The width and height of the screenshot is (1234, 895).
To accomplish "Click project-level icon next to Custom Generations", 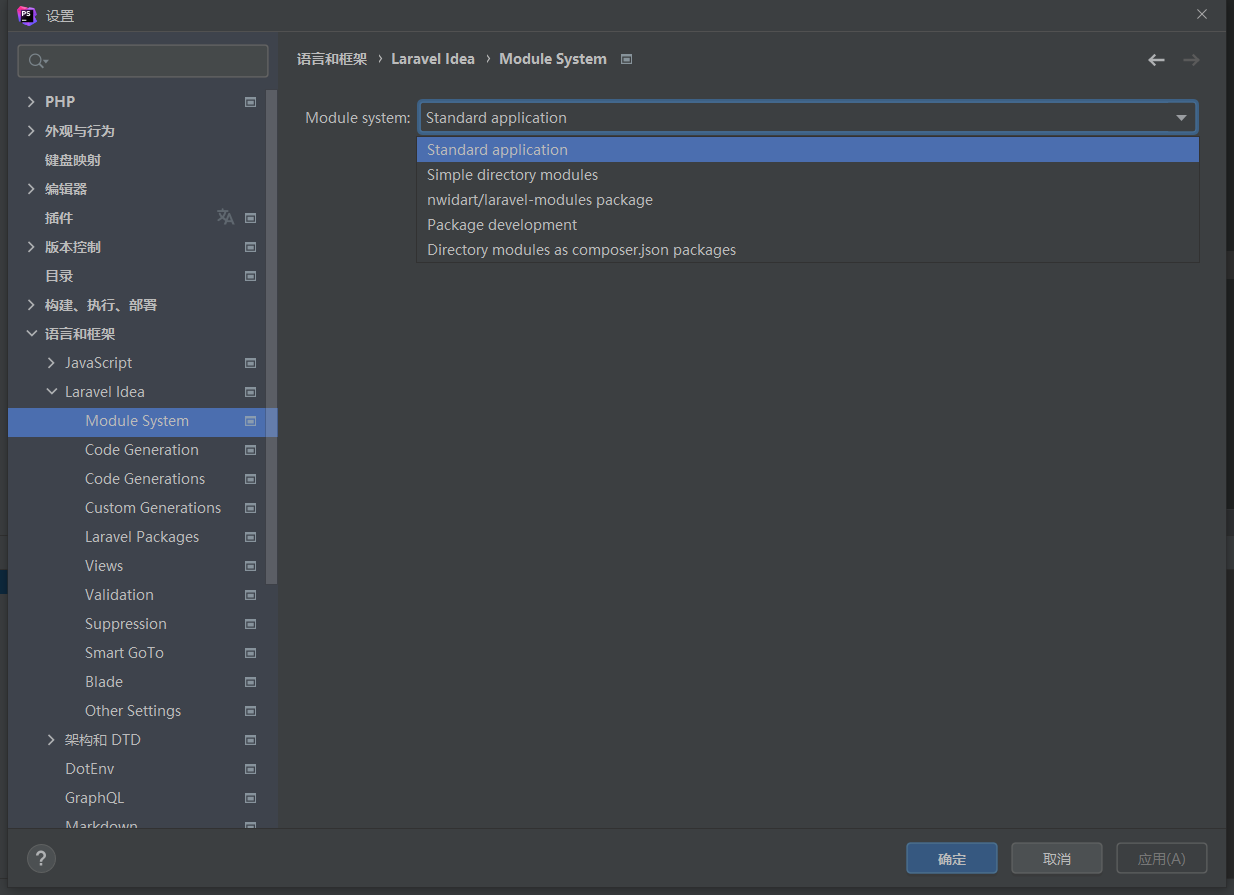I will 251,508.
